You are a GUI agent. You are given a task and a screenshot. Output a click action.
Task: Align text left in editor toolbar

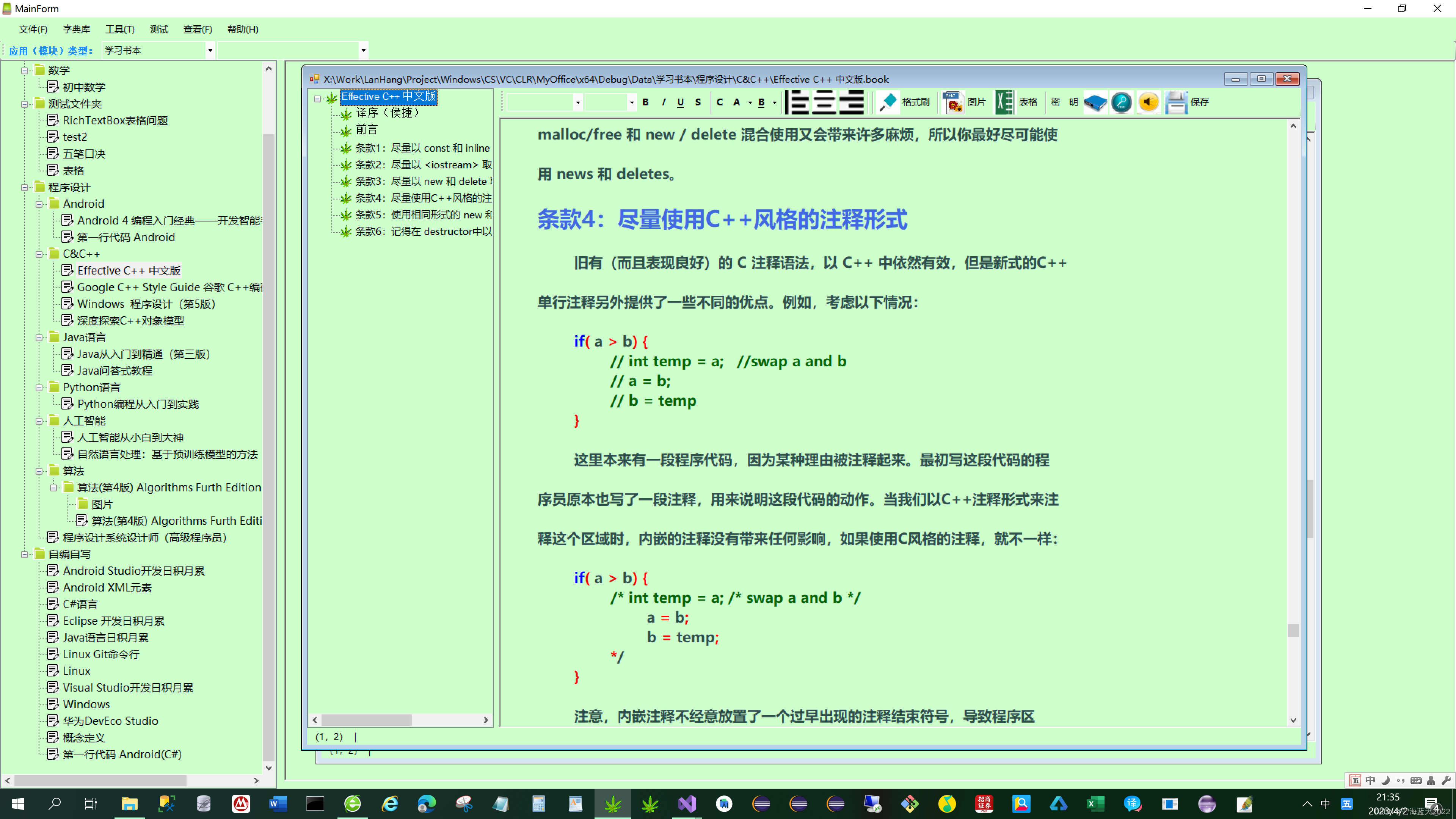pyautogui.click(x=797, y=102)
